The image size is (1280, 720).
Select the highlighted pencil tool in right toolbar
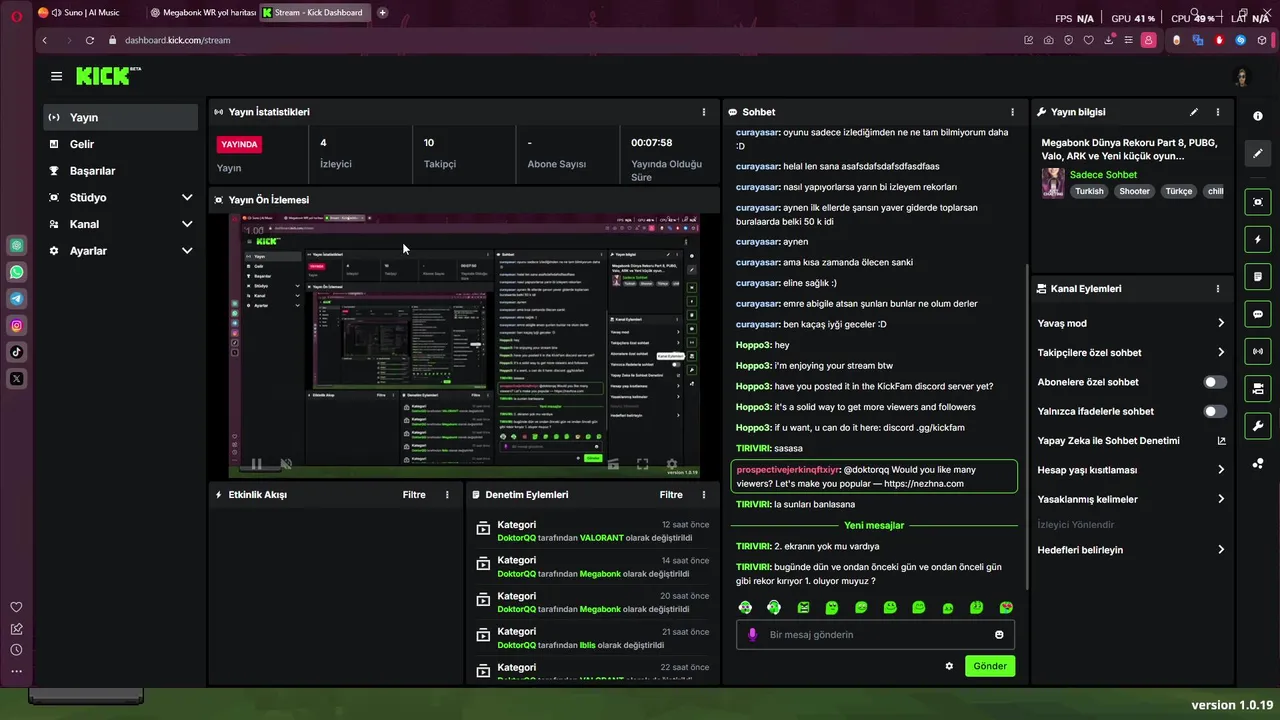[1258, 154]
